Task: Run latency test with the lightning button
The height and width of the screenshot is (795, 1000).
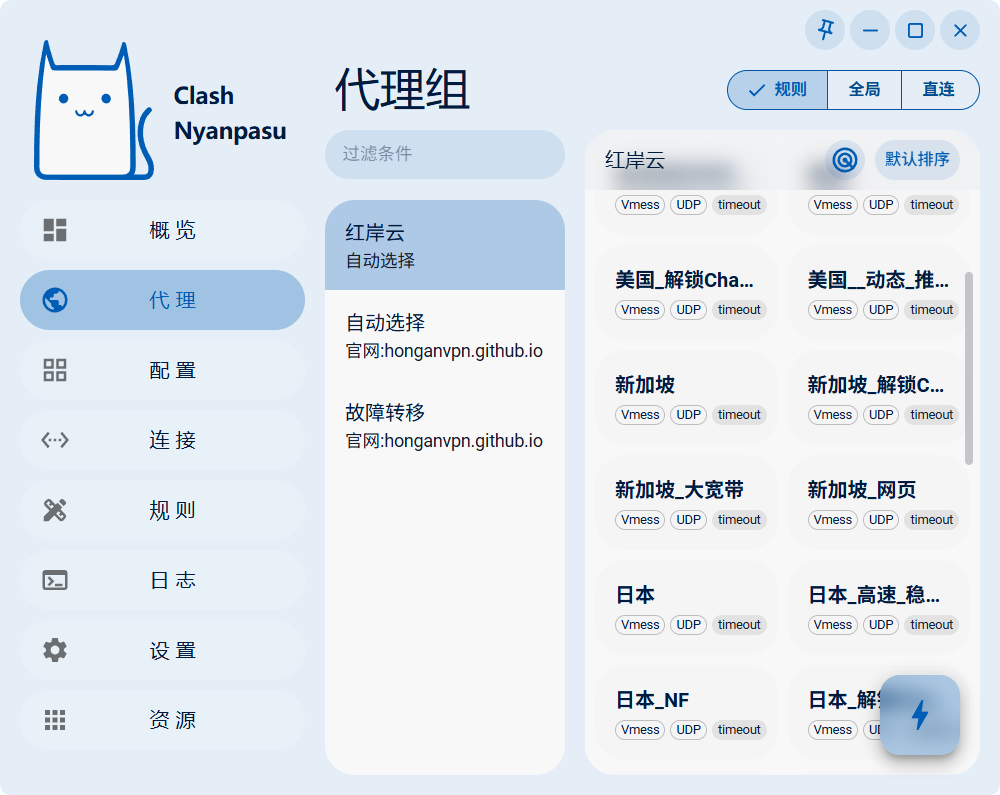Action: point(920,715)
